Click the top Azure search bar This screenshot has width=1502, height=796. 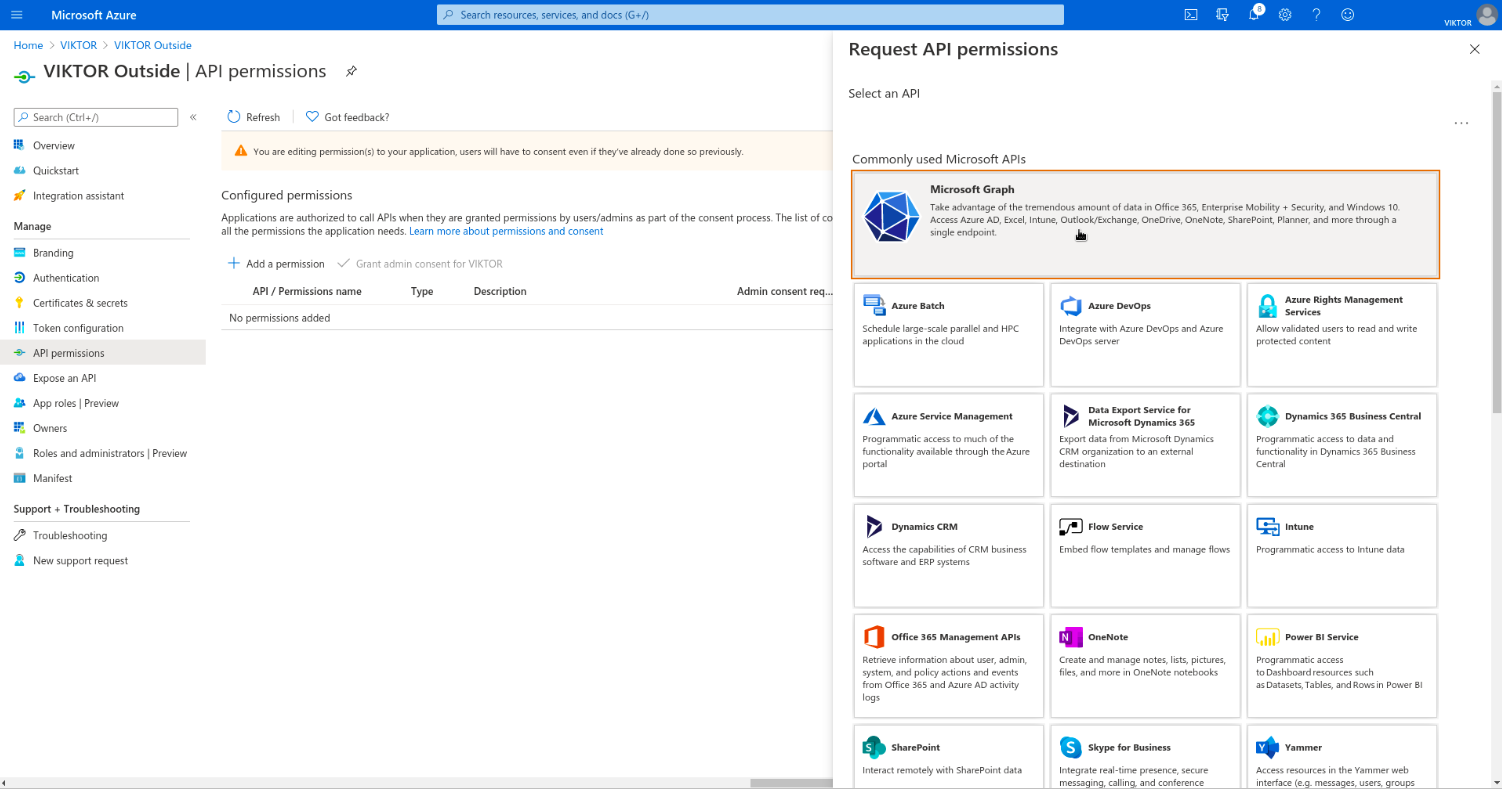pos(750,15)
